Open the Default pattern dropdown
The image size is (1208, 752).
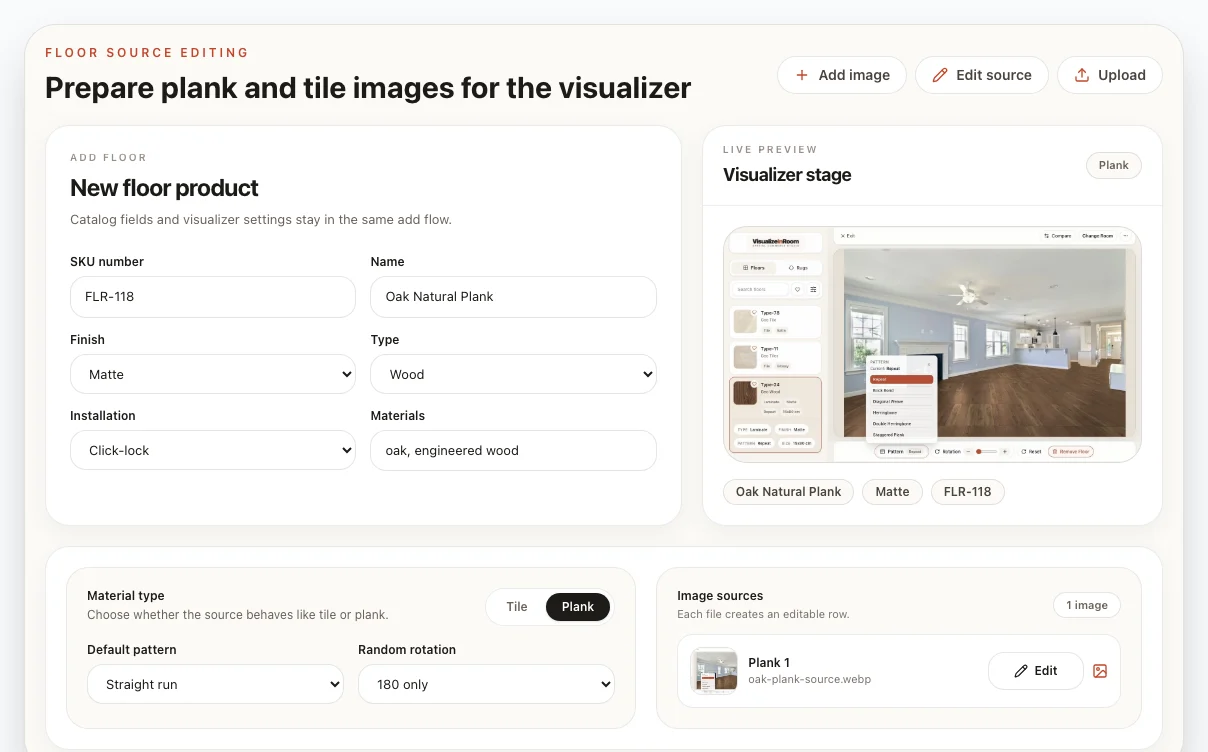(x=215, y=684)
